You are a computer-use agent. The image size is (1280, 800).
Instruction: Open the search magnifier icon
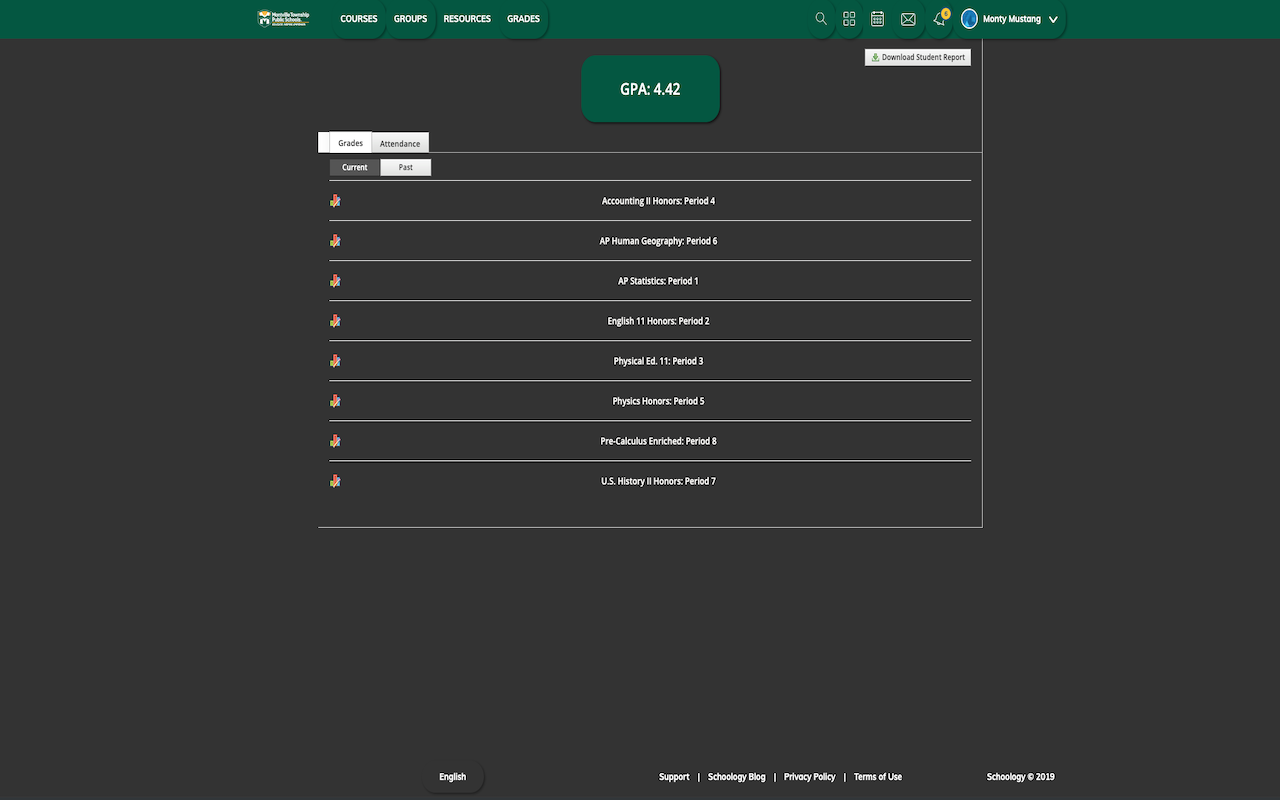(x=821, y=19)
